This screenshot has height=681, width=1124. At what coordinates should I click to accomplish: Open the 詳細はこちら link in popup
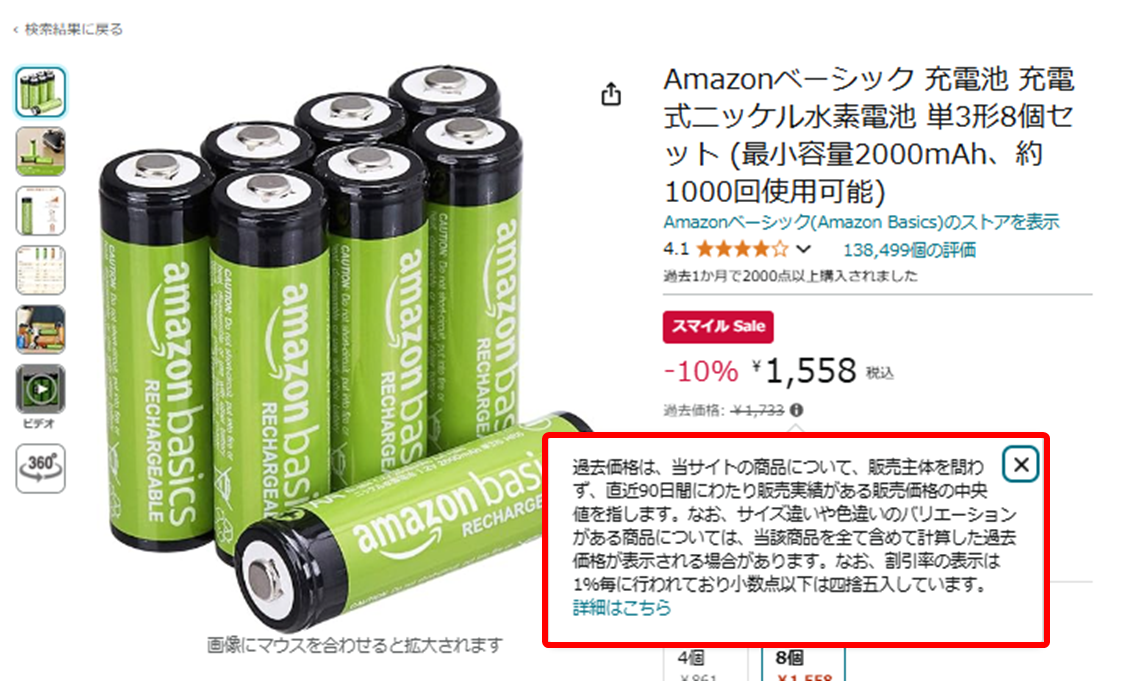click(621, 608)
